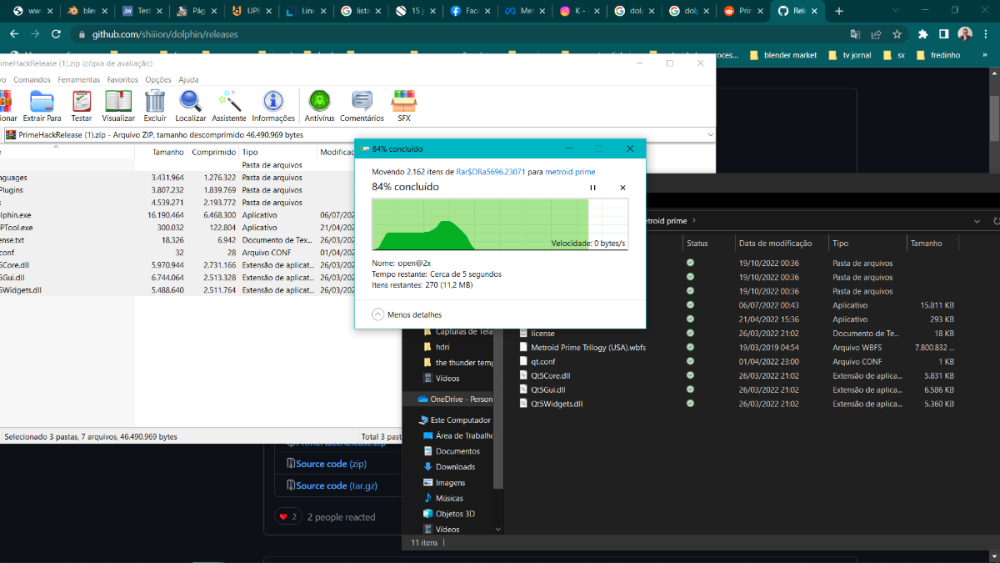The width and height of the screenshot is (1000, 563).
Task: Open the Chrome three-dot menu
Action: click(986, 34)
